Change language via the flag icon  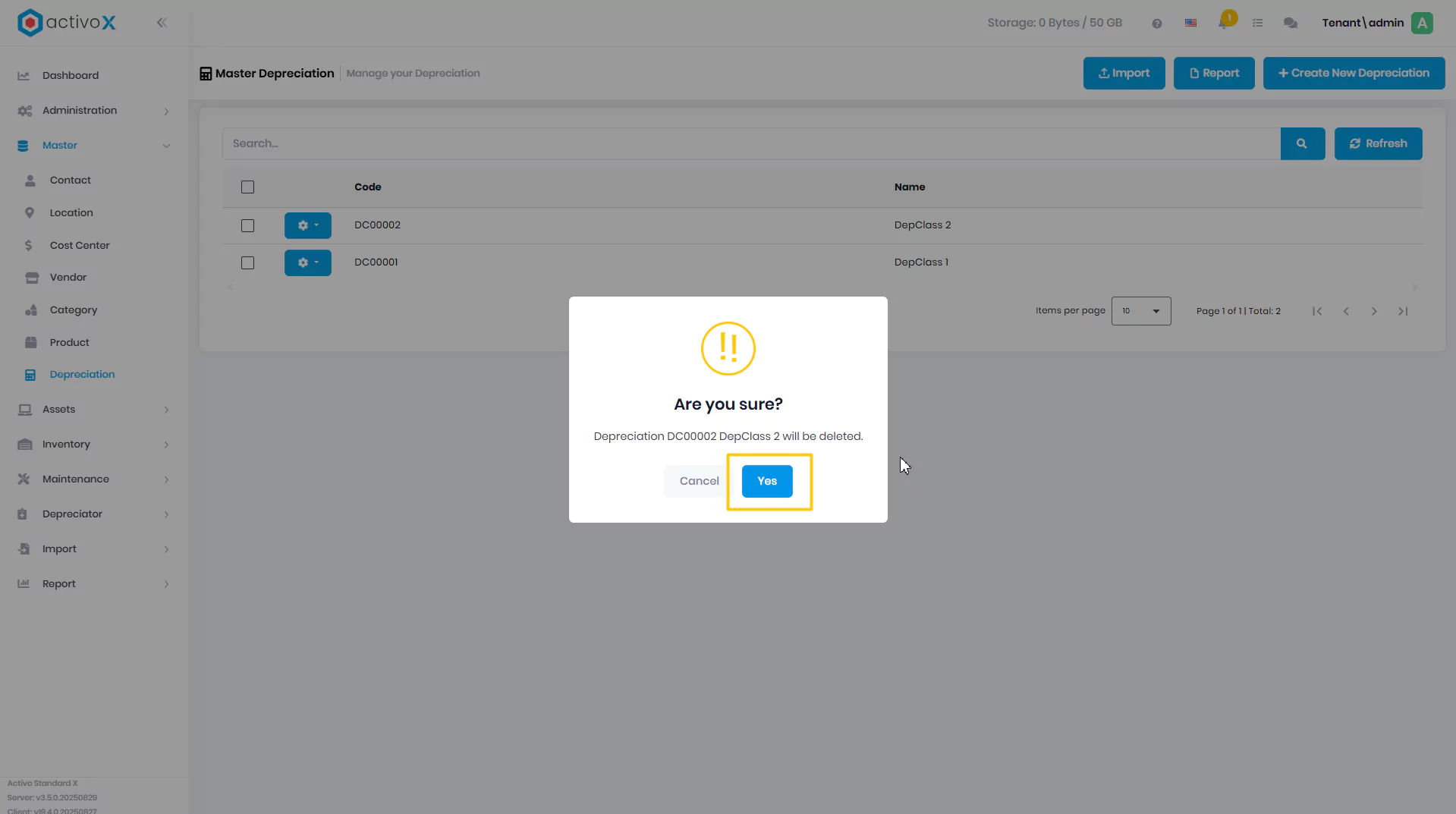1190,24
